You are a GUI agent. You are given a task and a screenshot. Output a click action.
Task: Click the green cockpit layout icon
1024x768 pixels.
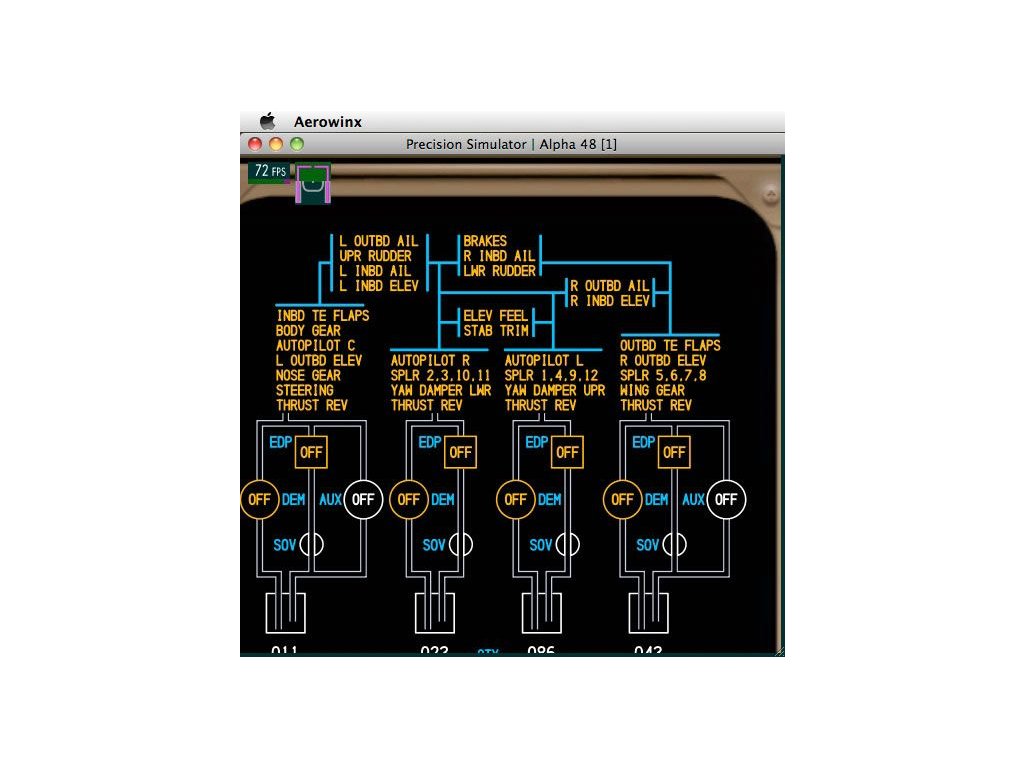click(x=313, y=183)
